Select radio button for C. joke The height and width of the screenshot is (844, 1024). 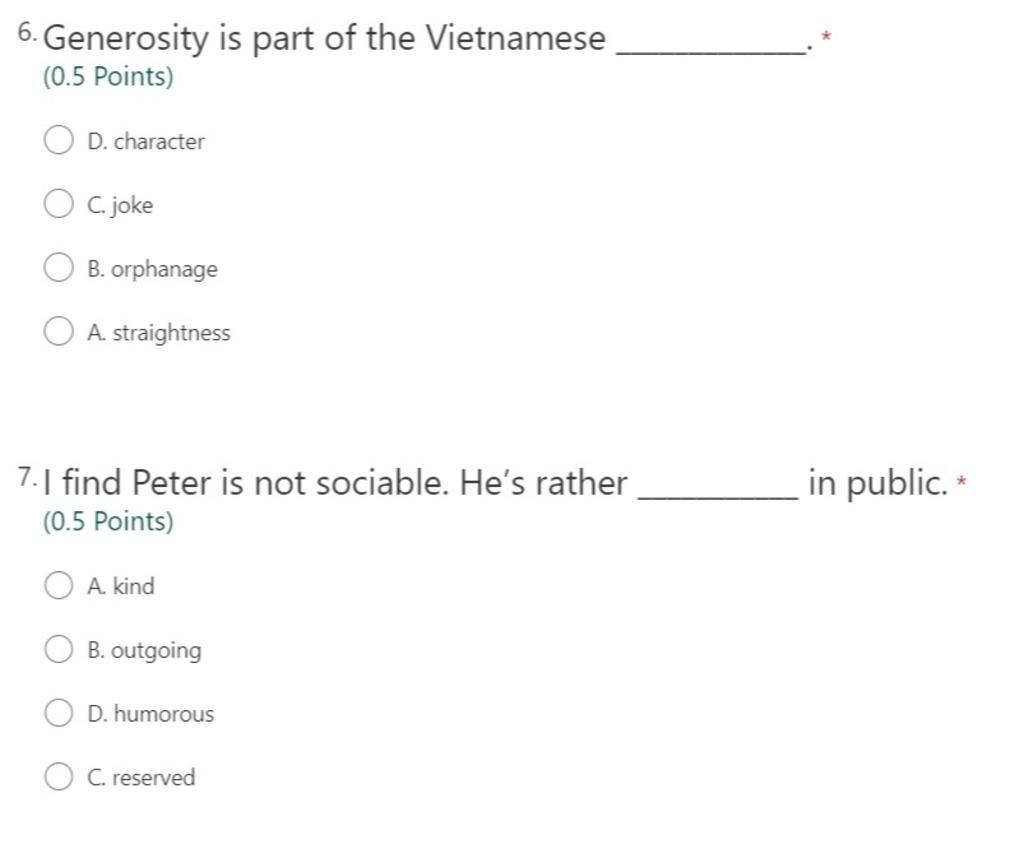[59, 203]
